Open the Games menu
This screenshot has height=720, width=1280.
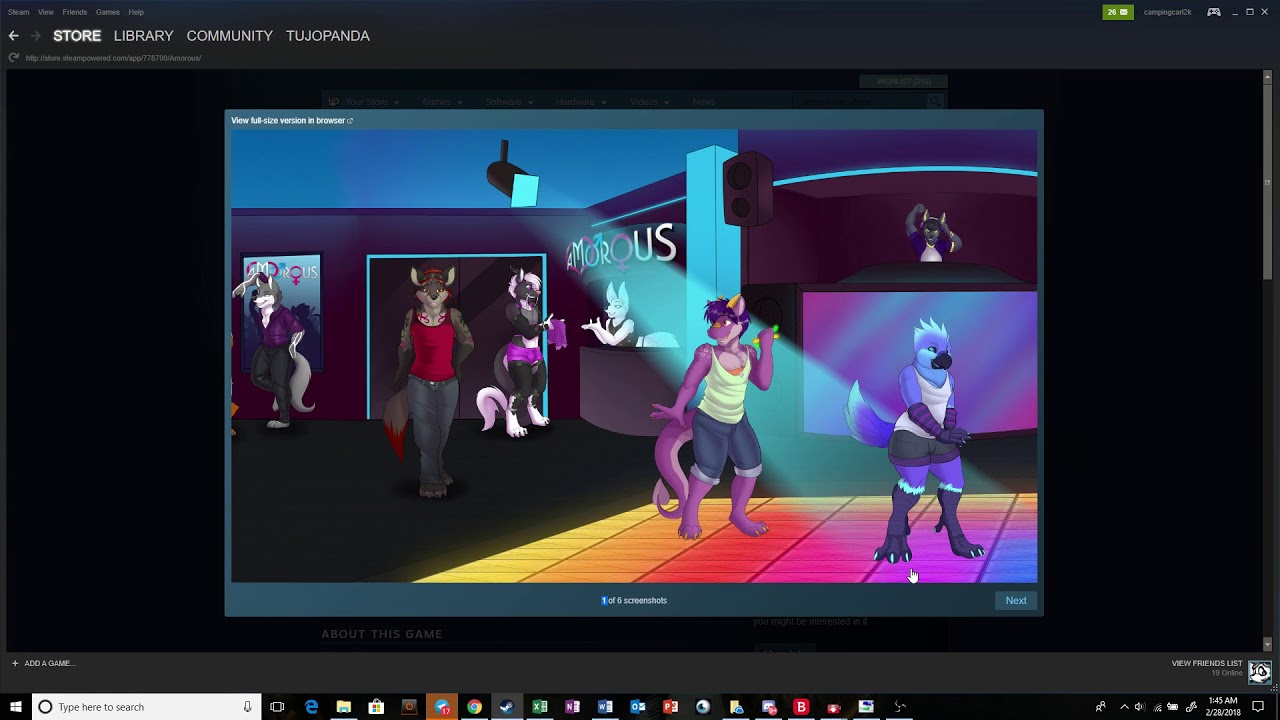[x=108, y=12]
